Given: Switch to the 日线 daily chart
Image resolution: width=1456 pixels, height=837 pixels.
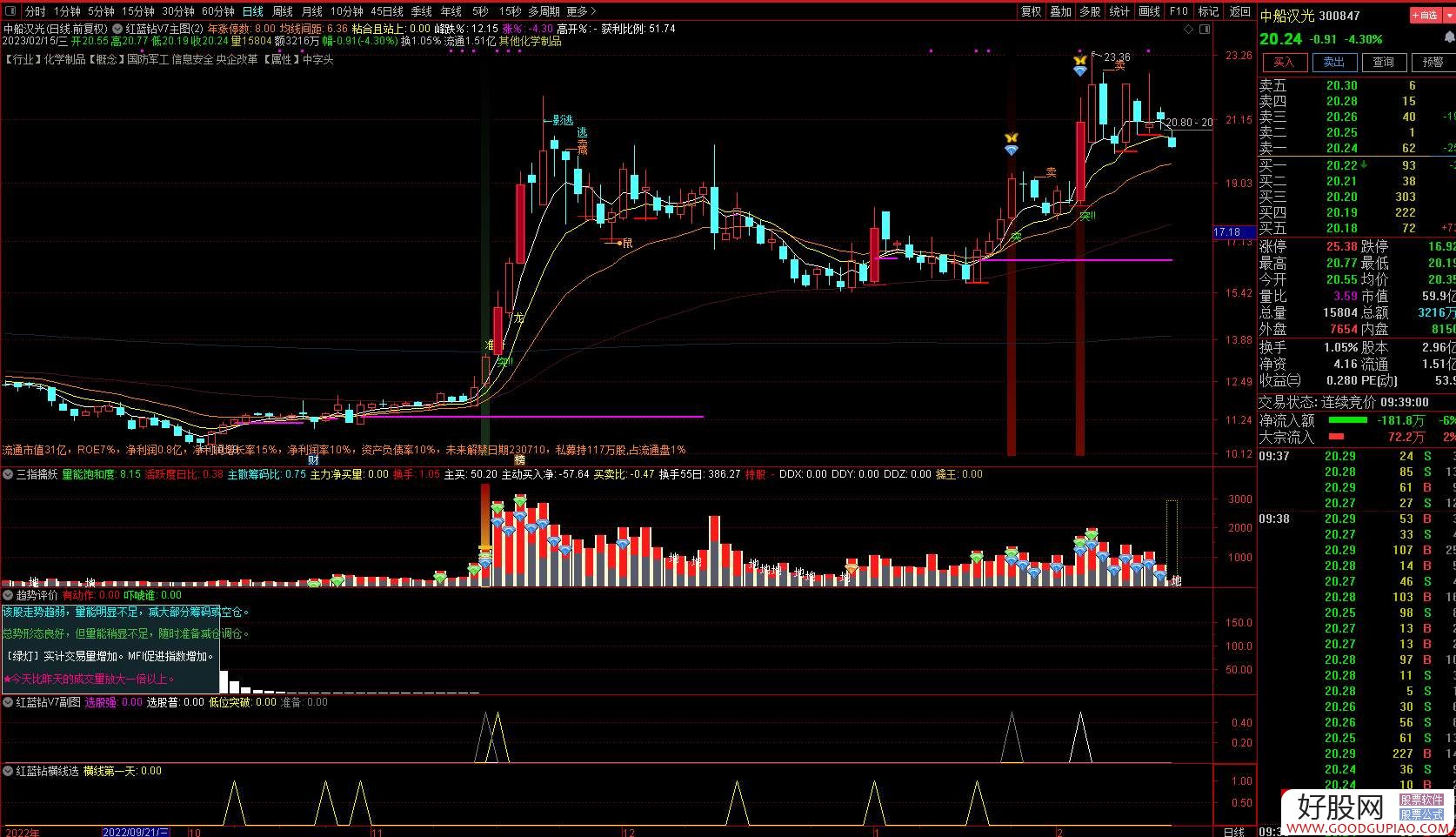Looking at the screenshot, I should (x=252, y=11).
